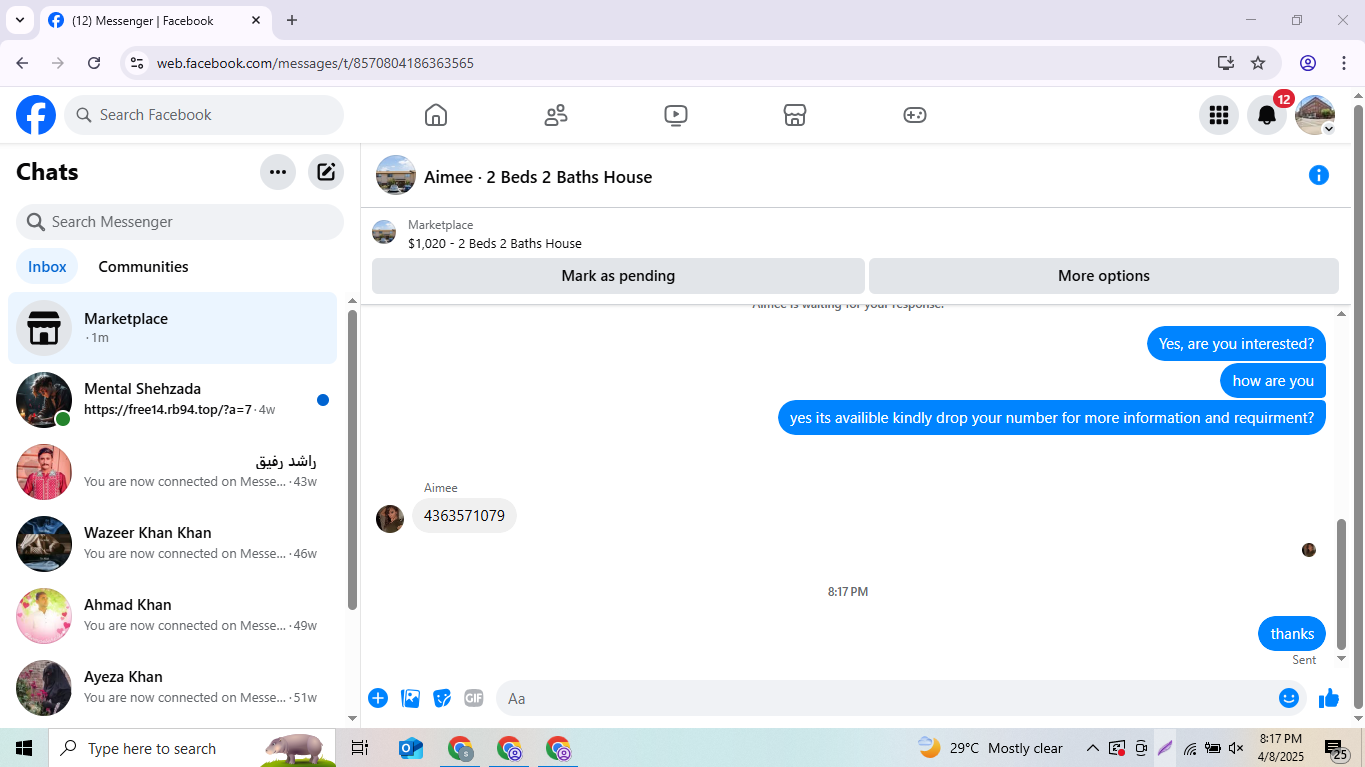Open the Wazeer Khan Khan chat
This screenshot has height=767, width=1365.
click(172, 544)
